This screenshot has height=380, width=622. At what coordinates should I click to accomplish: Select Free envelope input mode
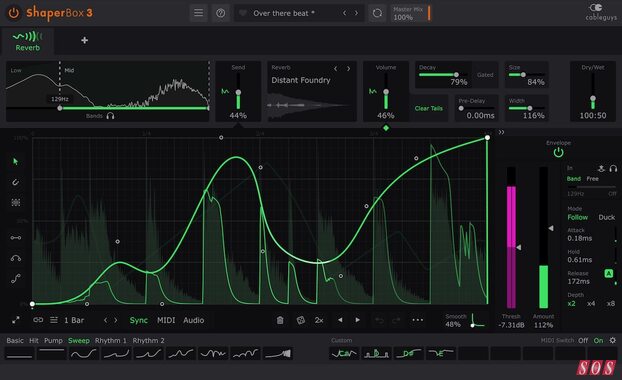pyautogui.click(x=592, y=179)
